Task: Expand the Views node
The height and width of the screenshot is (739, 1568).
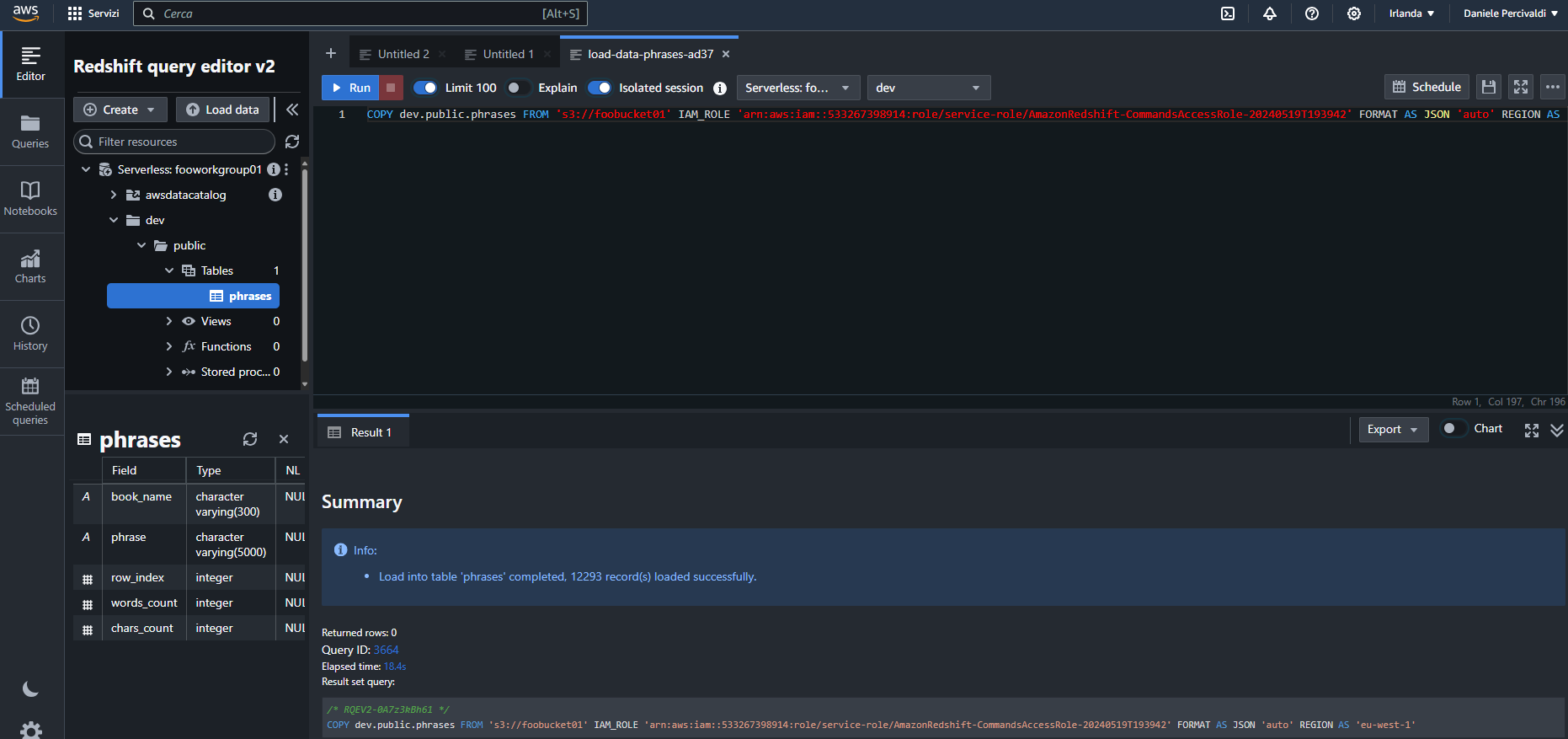Action: coord(169,321)
